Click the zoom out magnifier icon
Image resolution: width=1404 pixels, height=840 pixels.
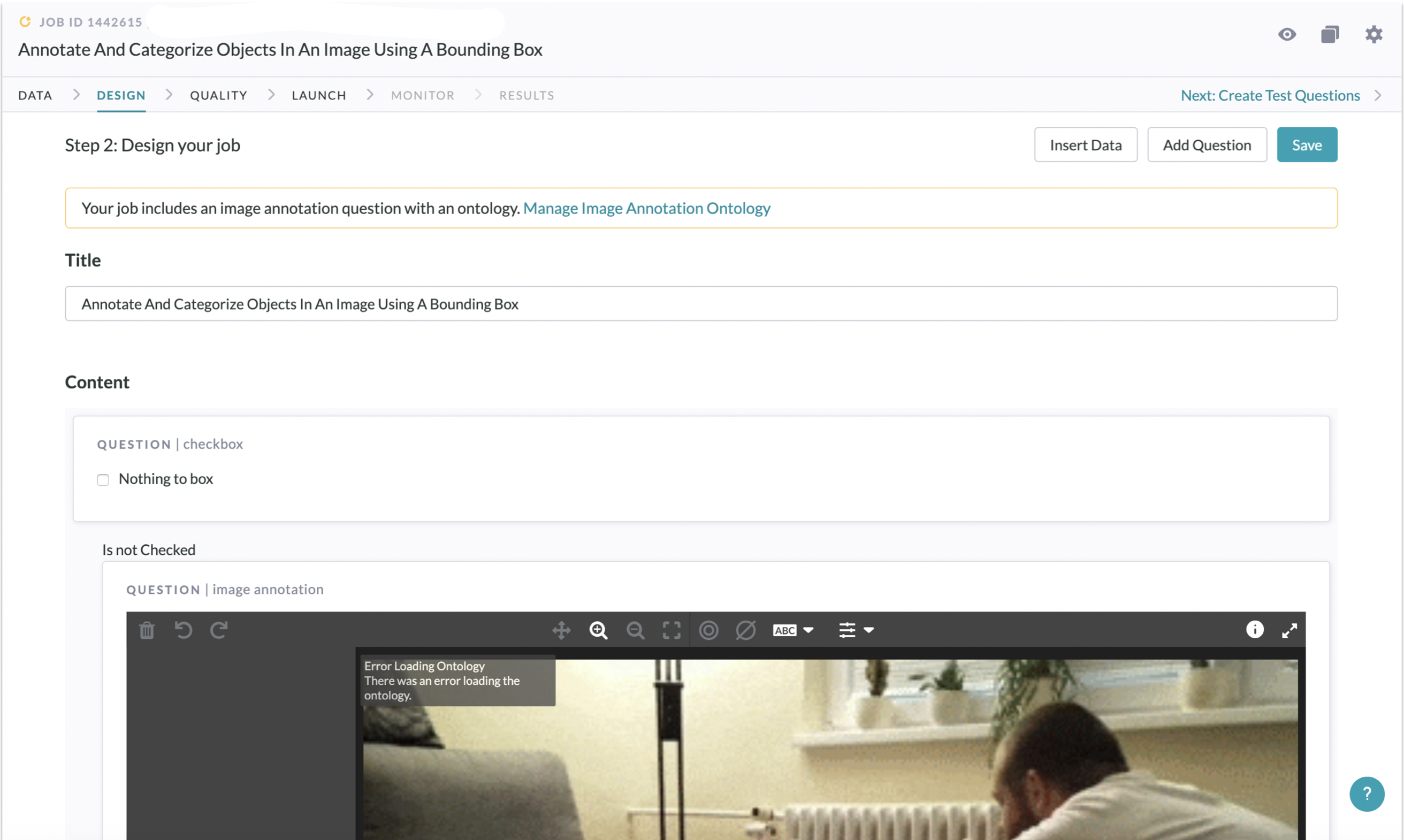click(x=635, y=630)
